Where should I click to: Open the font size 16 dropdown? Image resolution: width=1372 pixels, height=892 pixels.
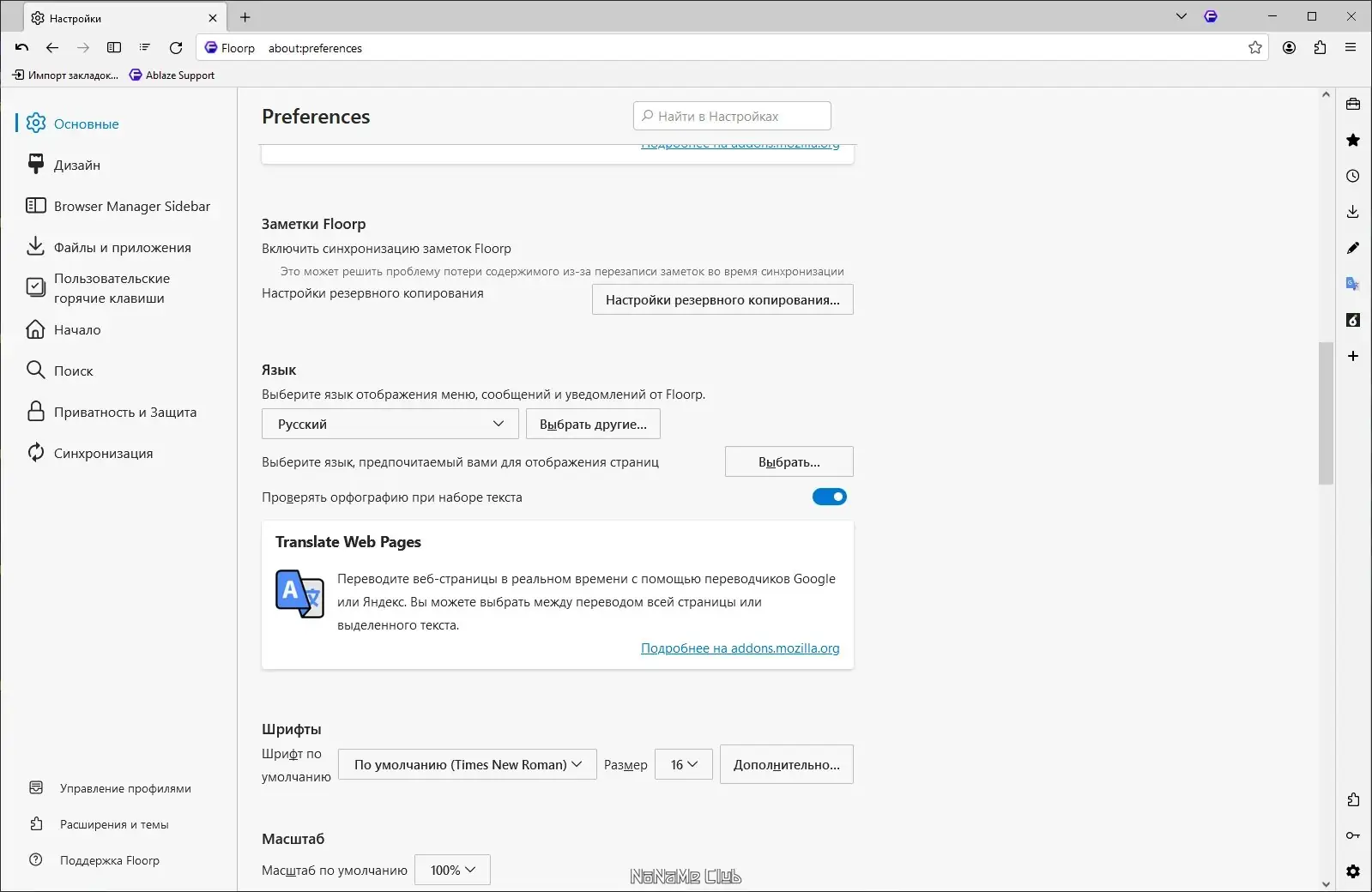pos(683,764)
